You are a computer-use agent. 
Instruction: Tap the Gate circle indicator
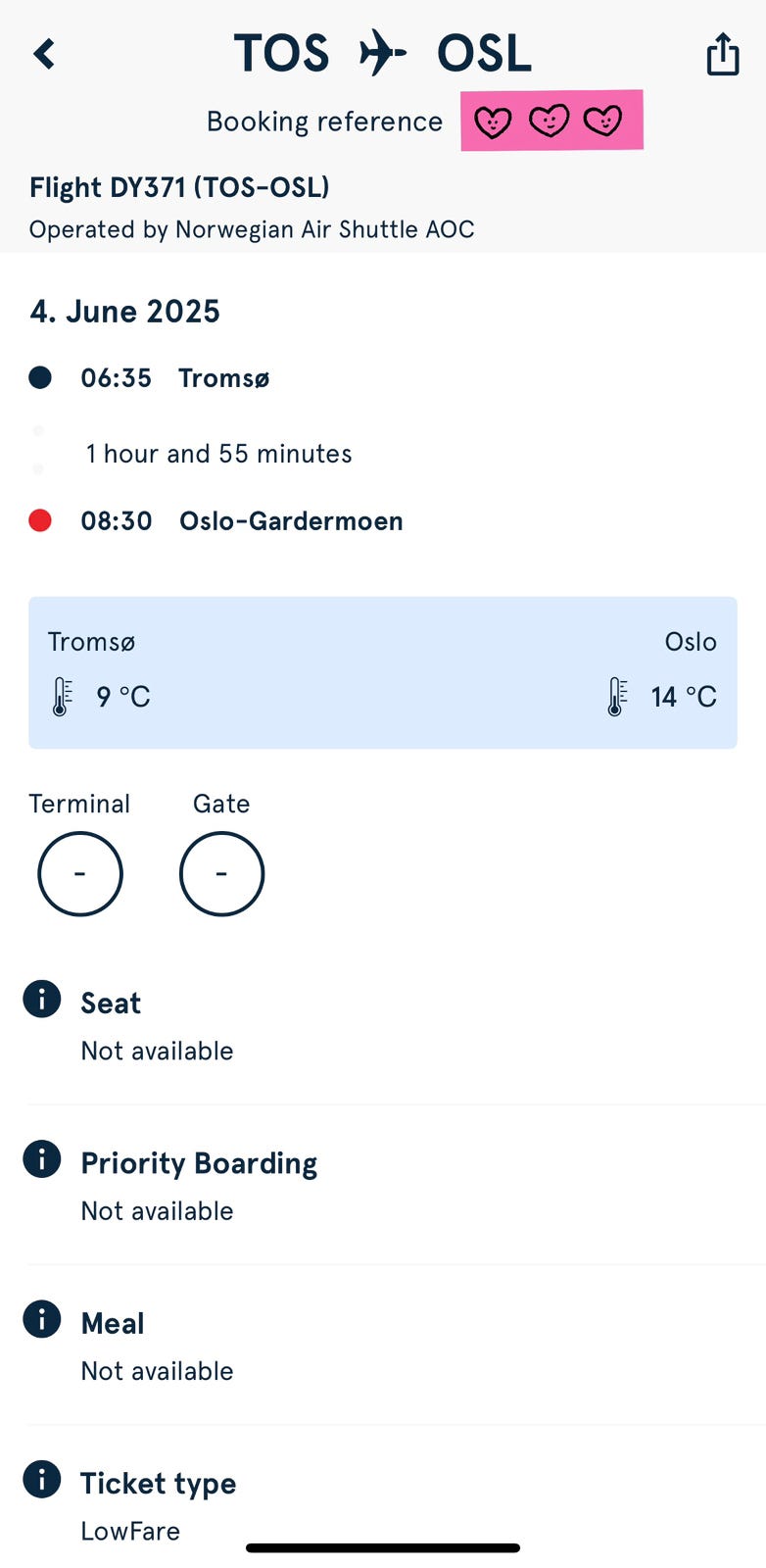(x=221, y=873)
